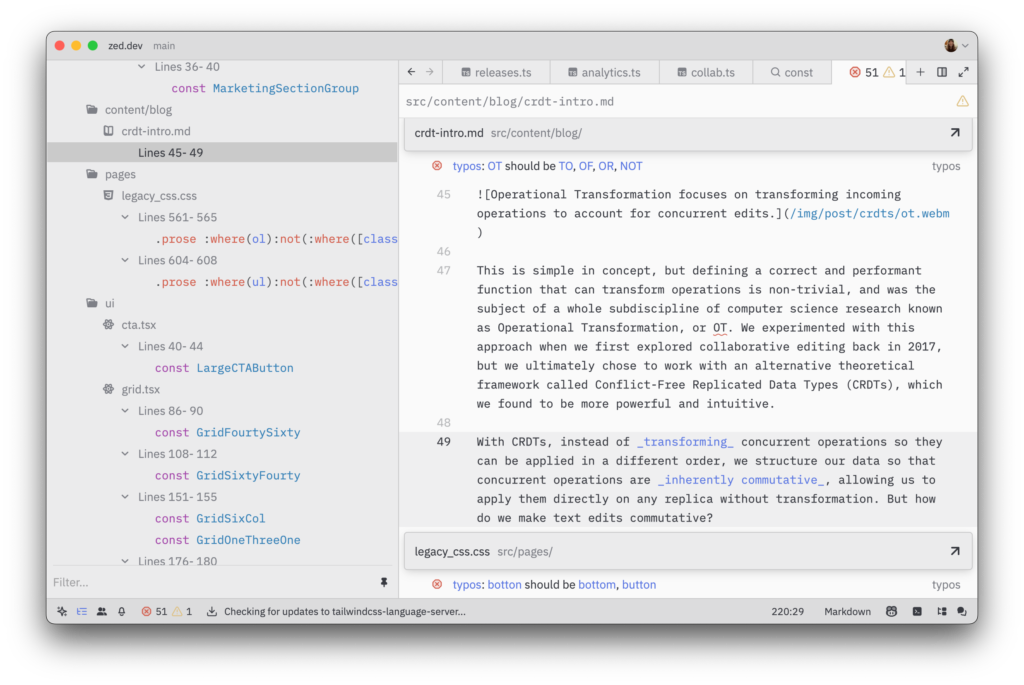Click the error icon beside botton typo
This screenshot has height=685, width=1024.
pos(437,584)
